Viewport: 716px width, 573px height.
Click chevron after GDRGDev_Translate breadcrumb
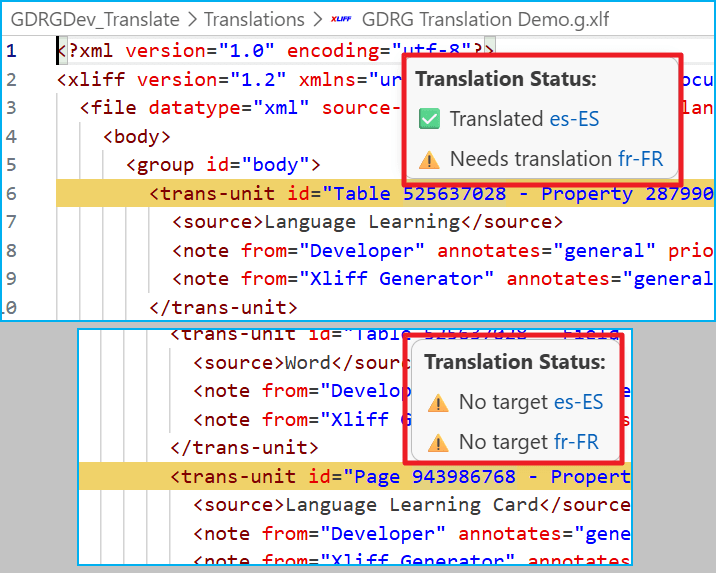coord(191,19)
